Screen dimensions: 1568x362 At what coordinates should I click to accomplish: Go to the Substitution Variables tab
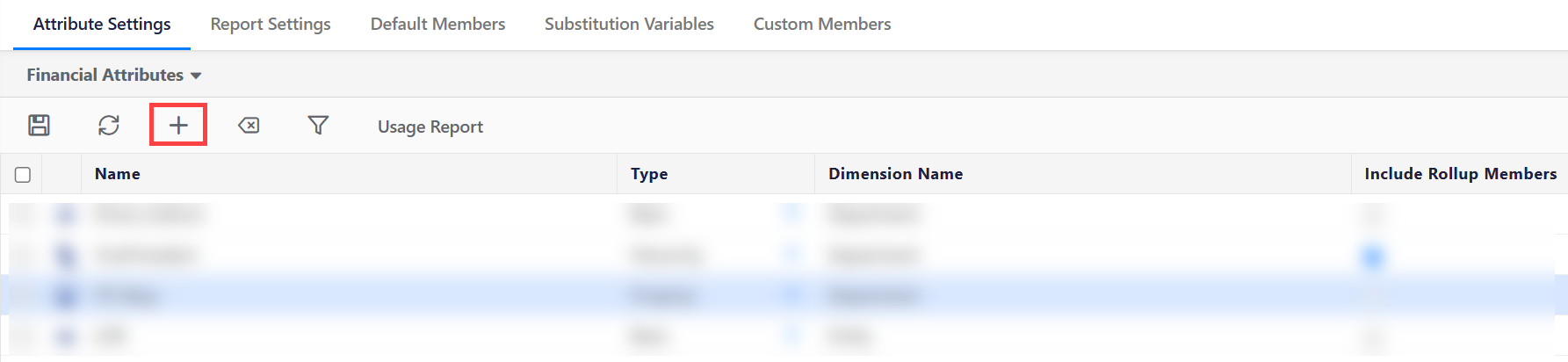tap(629, 25)
